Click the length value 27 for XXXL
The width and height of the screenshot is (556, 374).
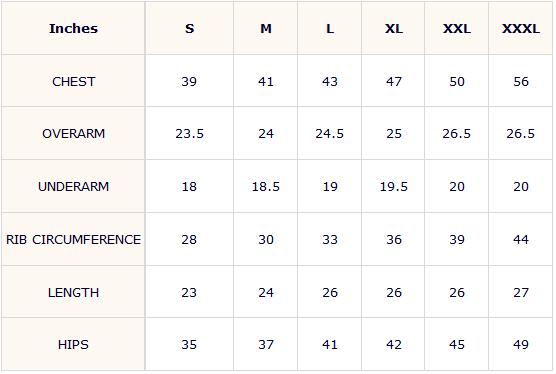coord(521,292)
